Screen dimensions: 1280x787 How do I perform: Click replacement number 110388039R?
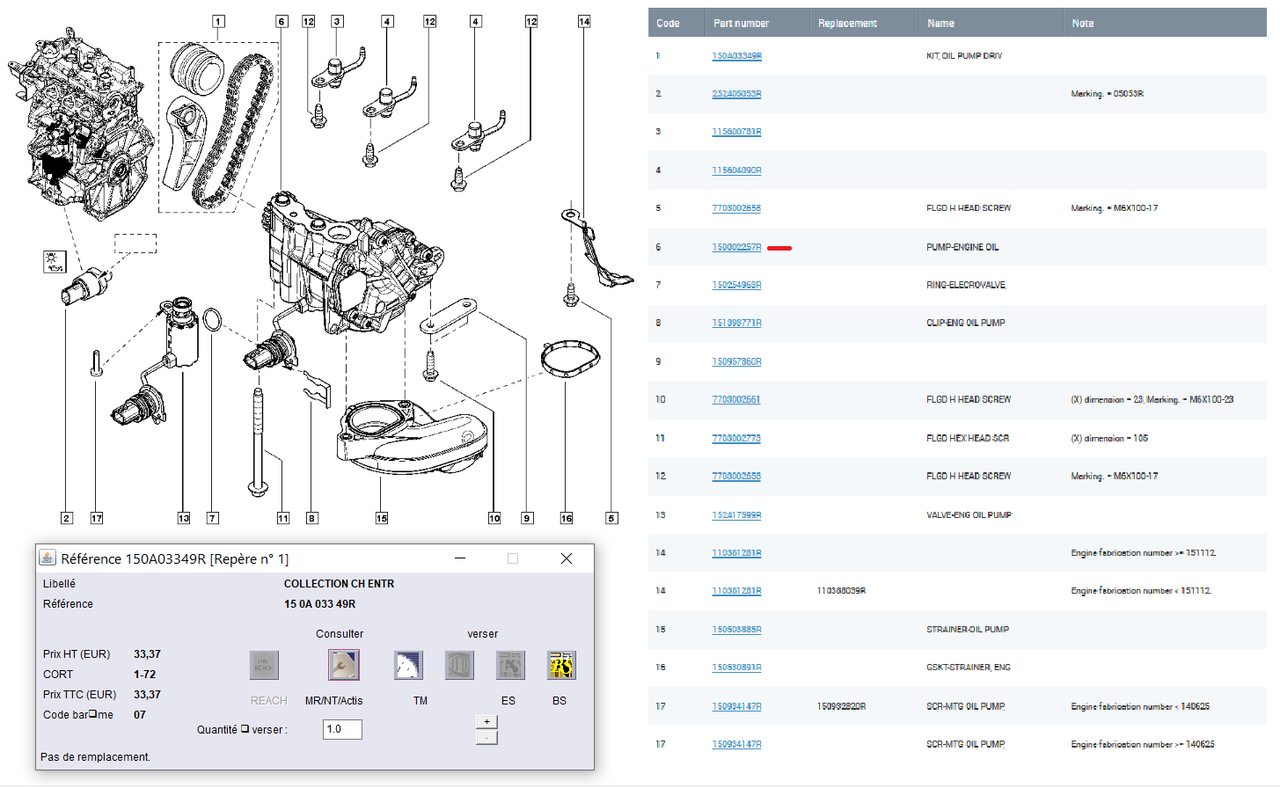841,591
